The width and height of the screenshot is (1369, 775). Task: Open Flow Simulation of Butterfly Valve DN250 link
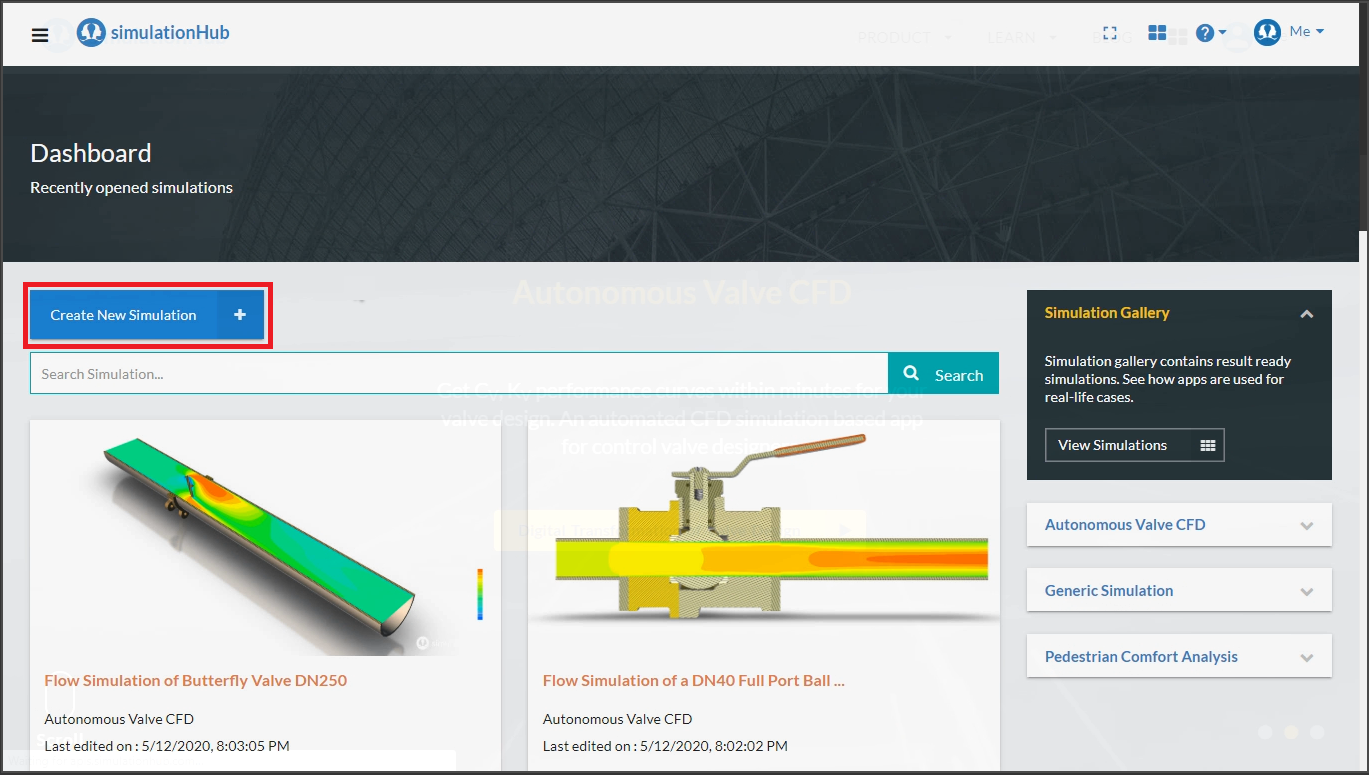(196, 680)
